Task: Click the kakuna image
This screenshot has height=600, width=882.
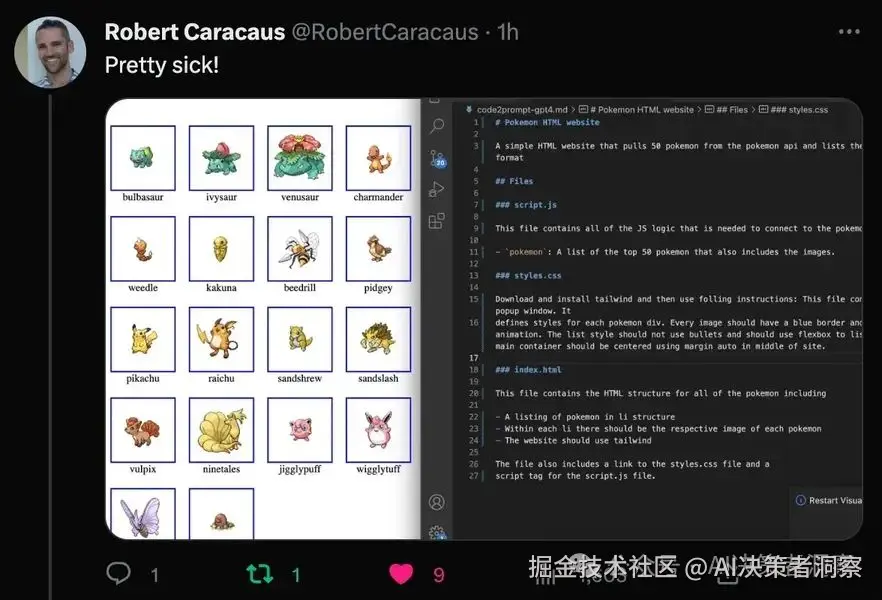Action: click(x=221, y=249)
